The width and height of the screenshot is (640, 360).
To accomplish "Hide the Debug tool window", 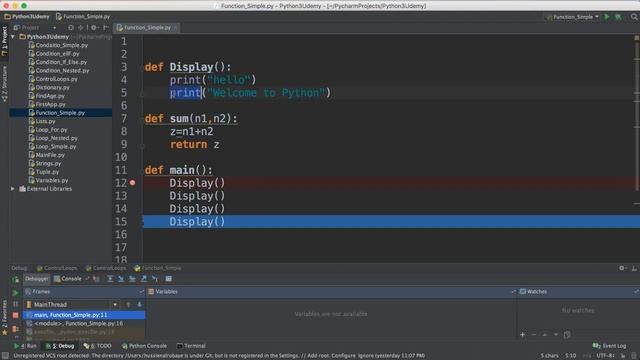I will 634,268.
